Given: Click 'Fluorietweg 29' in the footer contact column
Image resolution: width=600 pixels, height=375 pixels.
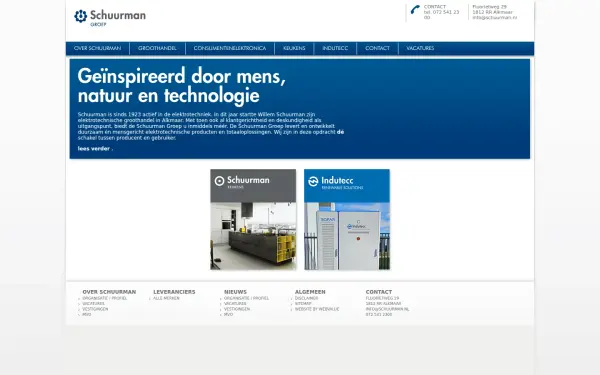Looking at the screenshot, I should (x=382, y=298).
